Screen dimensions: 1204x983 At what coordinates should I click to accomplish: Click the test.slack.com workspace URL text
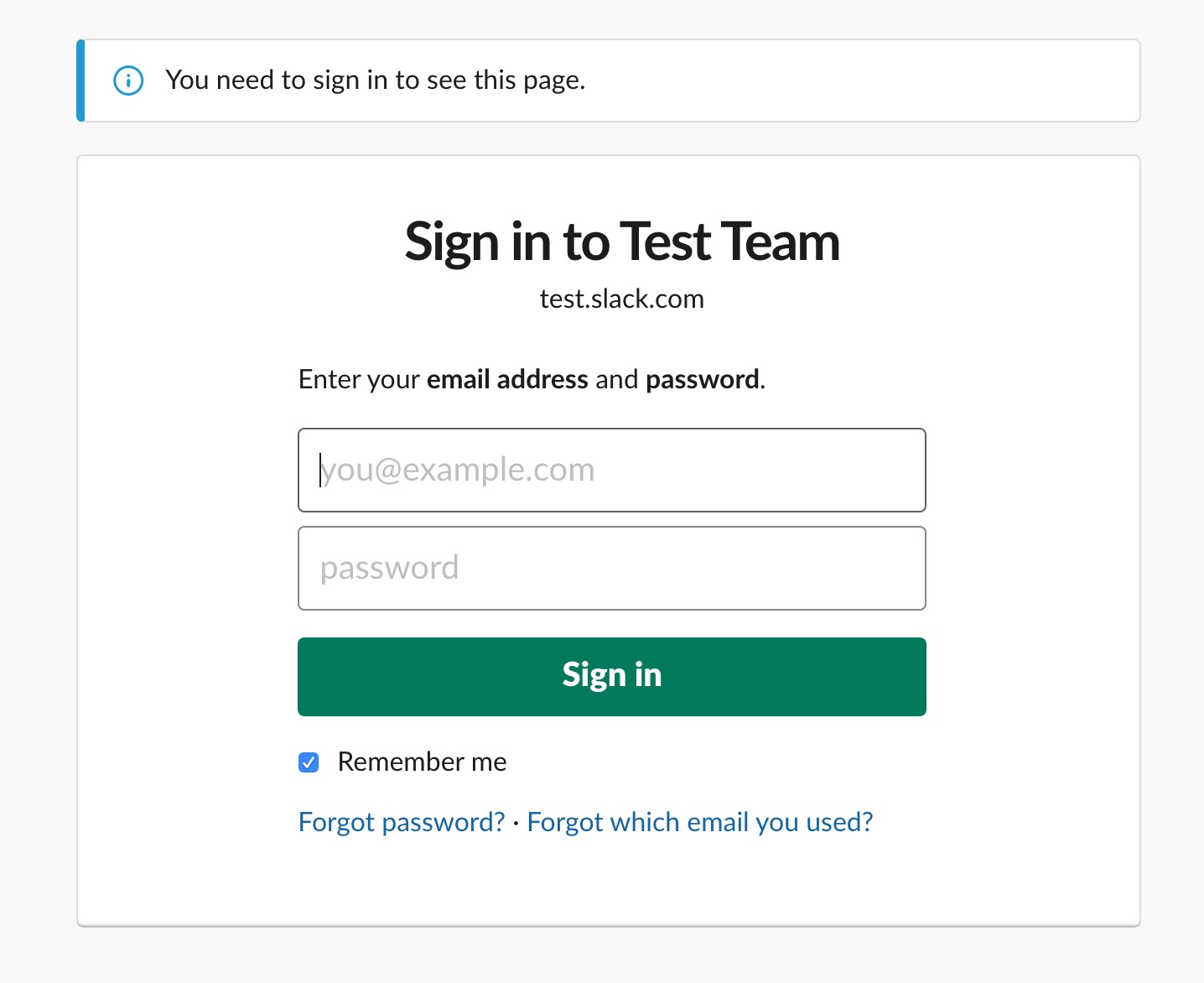point(622,299)
